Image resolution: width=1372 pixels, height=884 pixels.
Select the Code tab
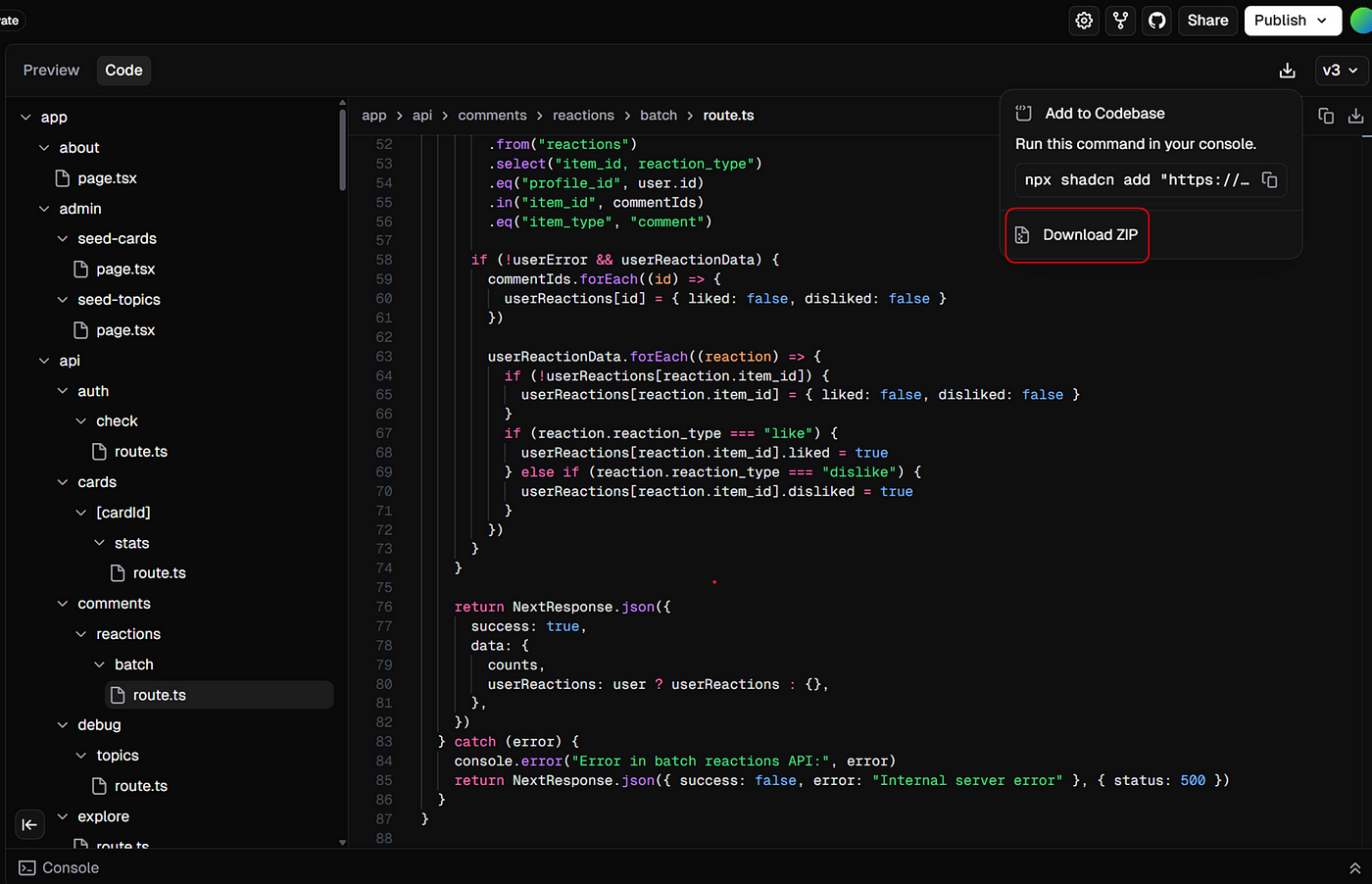click(123, 71)
